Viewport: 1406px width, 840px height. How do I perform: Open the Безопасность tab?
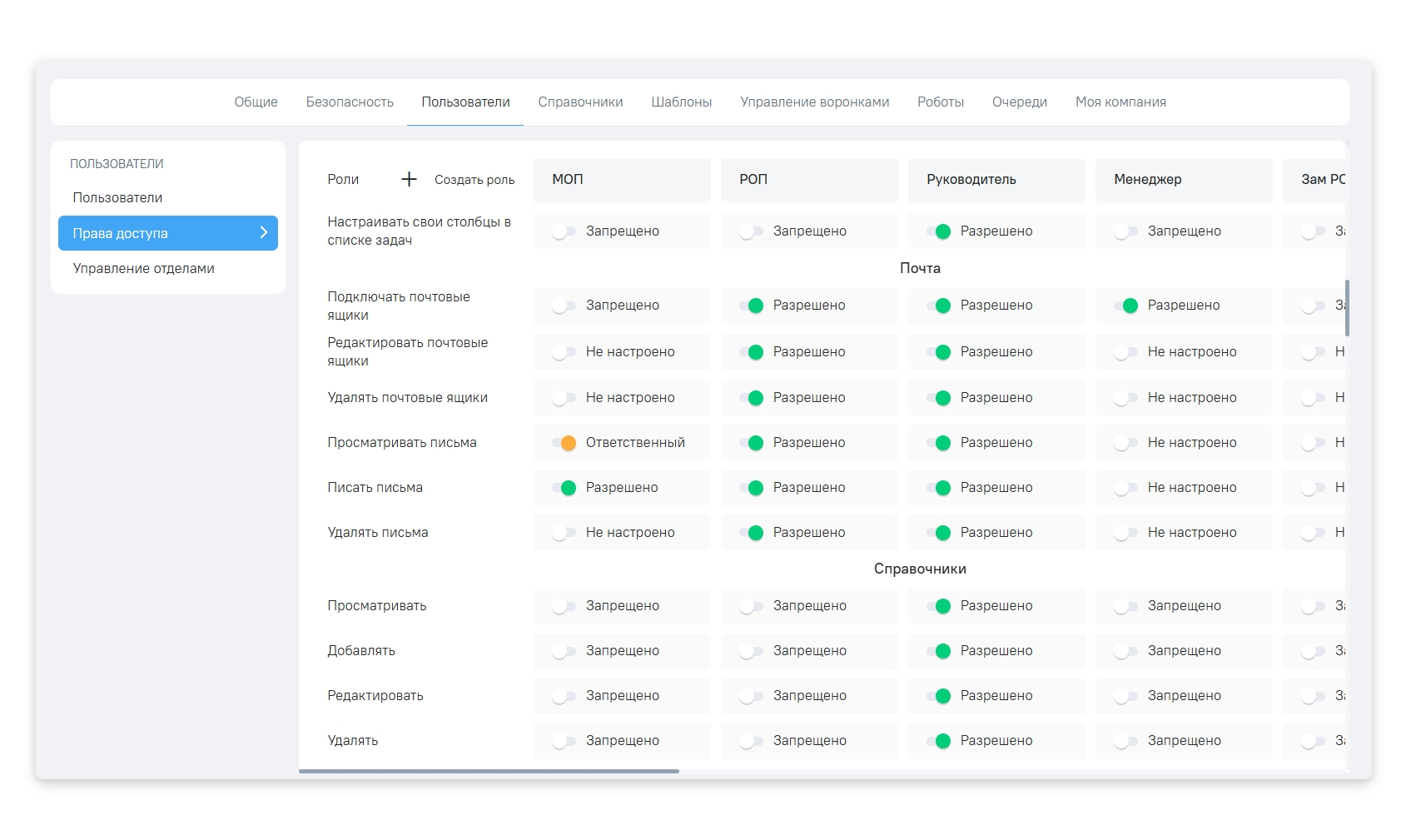[x=350, y=102]
